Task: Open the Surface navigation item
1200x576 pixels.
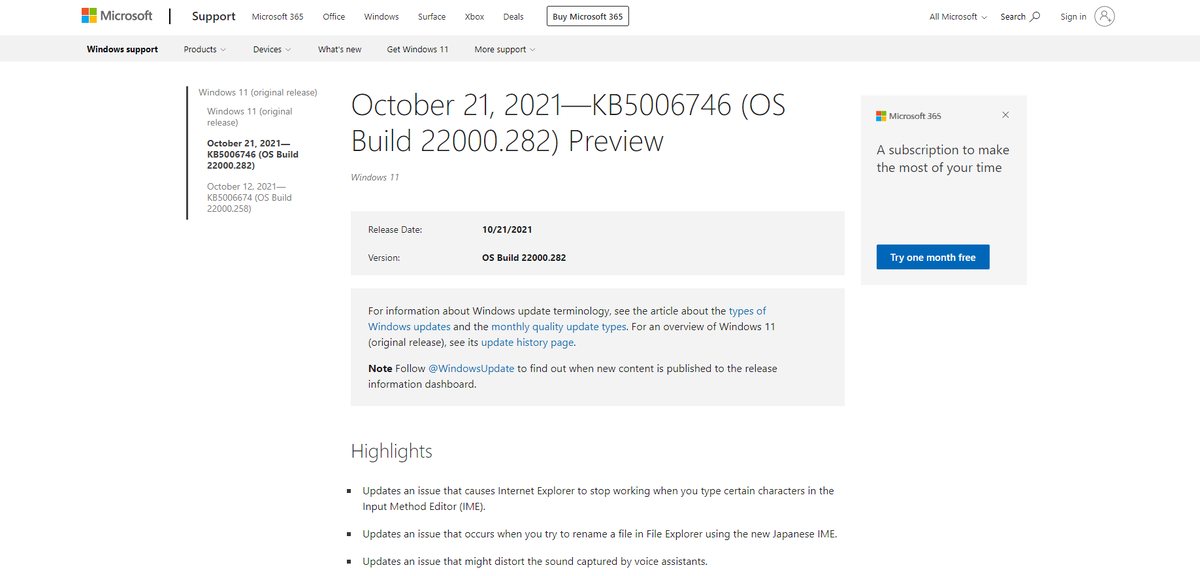Action: 432,17
